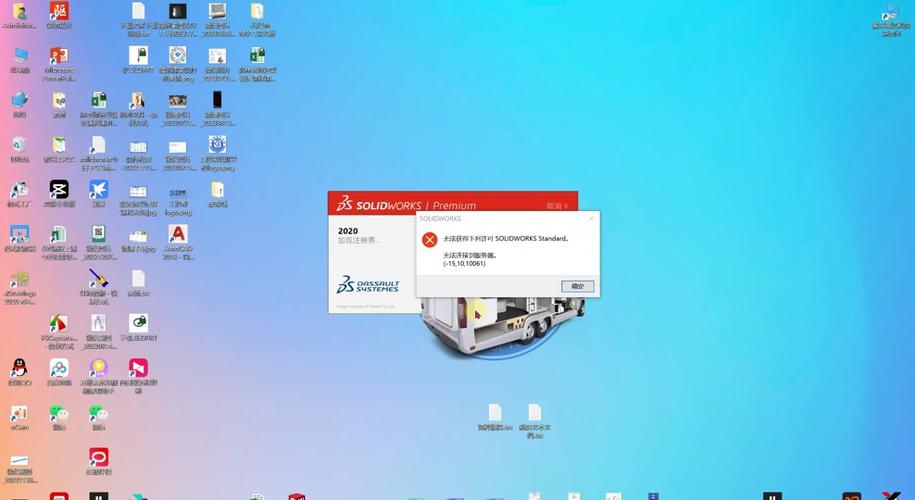Click the 2020 version text on splash

(x=348, y=231)
